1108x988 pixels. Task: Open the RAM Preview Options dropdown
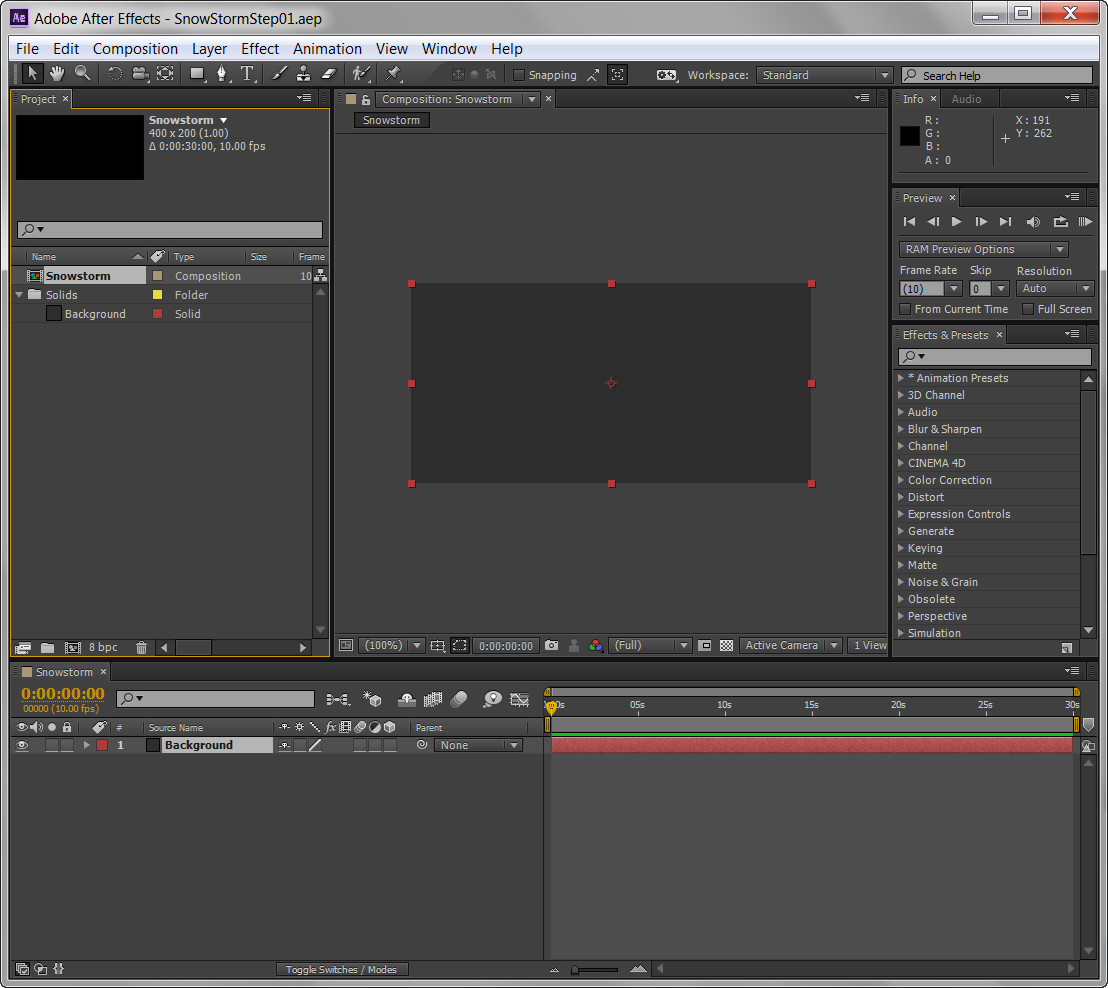click(x=984, y=249)
